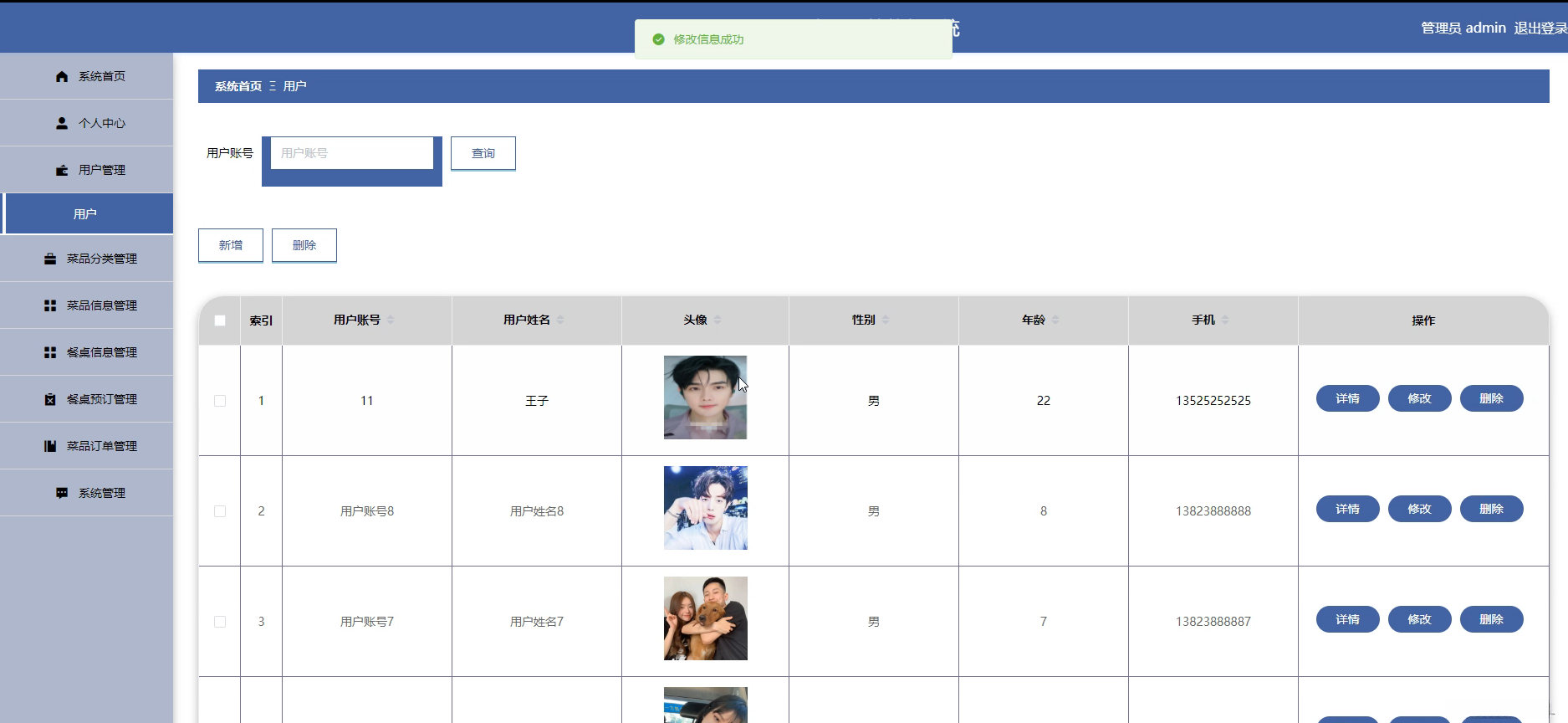
Task: Click 删除 for user 王子
Action: 1492,398
